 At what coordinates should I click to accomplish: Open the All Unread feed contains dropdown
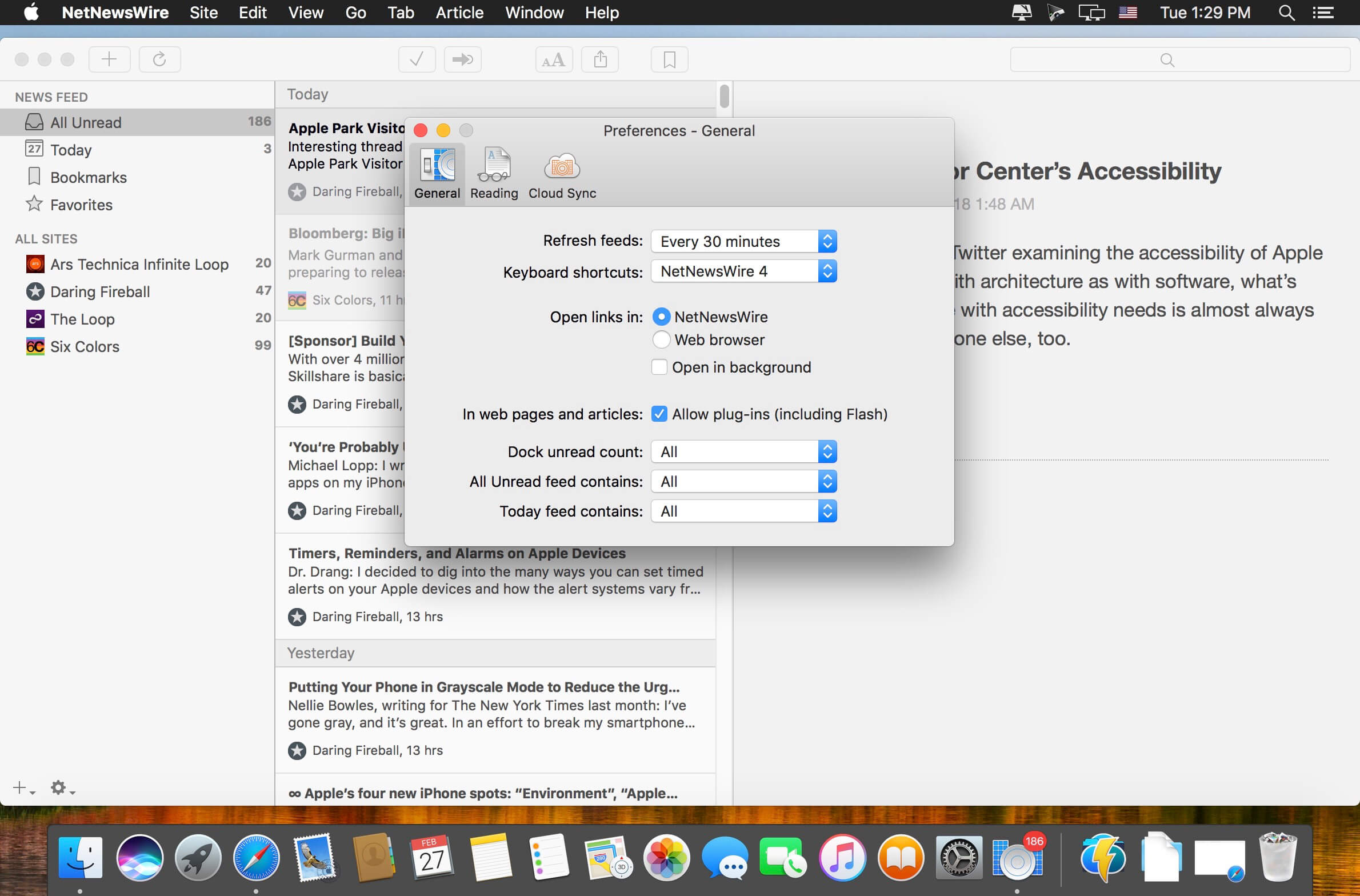tap(744, 481)
